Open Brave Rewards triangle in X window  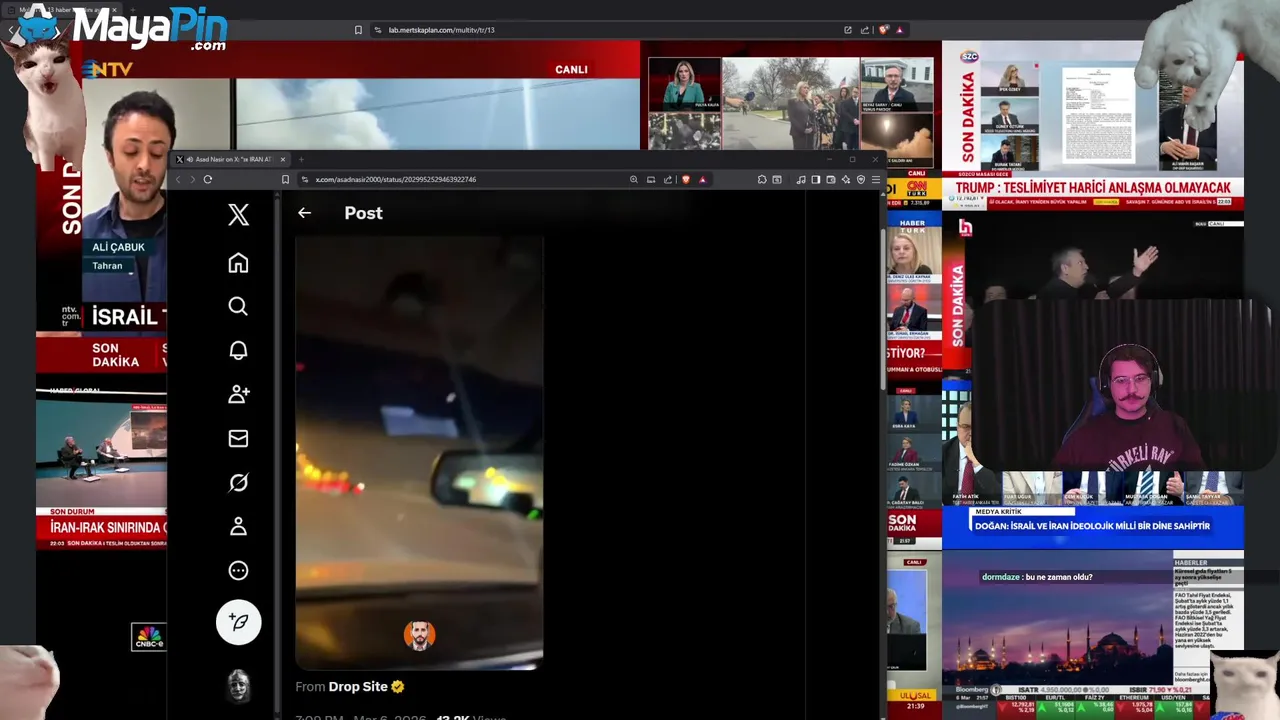(702, 179)
